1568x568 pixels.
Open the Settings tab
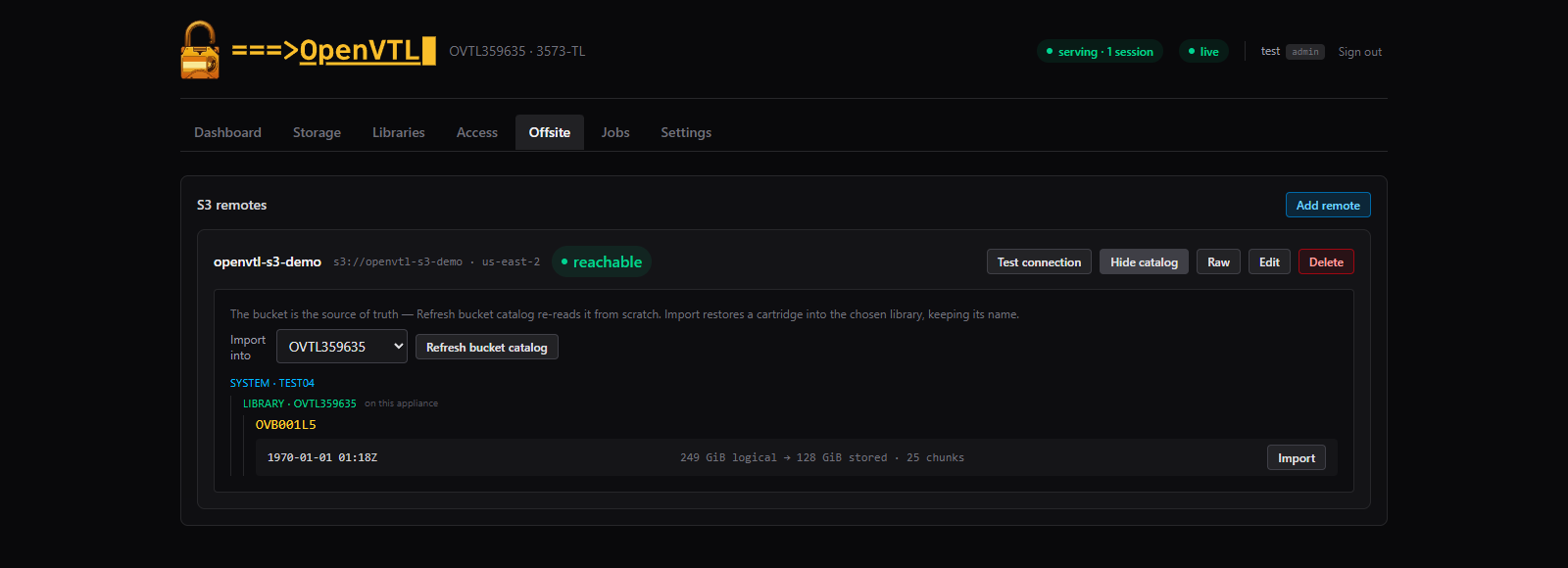pos(686,132)
